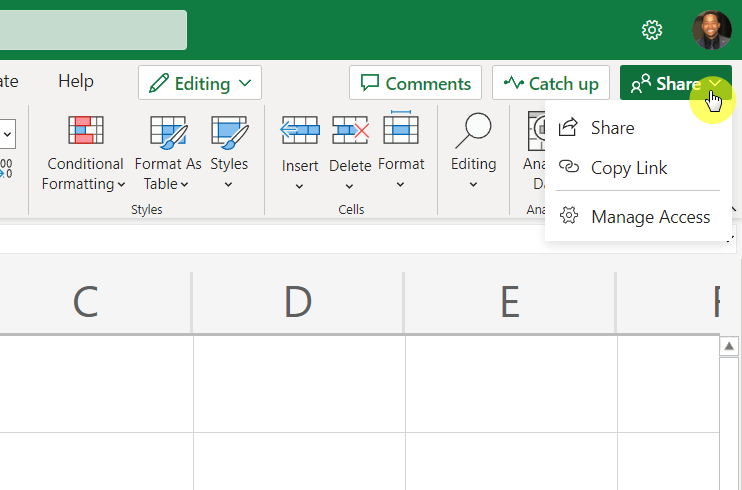Choose Manage Access from the menu
Image resolution: width=742 pixels, height=490 pixels.
click(x=637, y=216)
